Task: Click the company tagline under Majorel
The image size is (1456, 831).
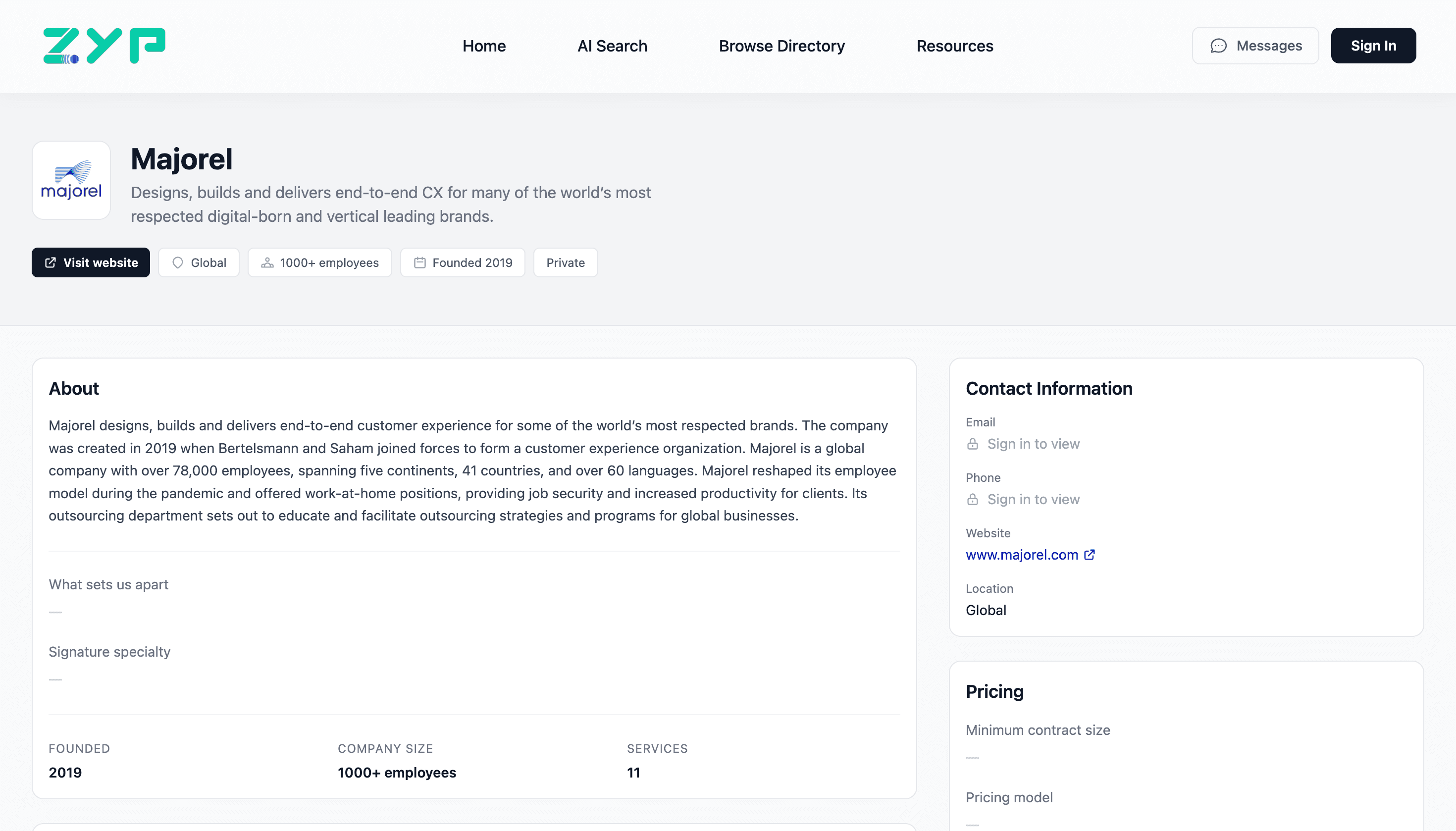Action: click(391, 205)
